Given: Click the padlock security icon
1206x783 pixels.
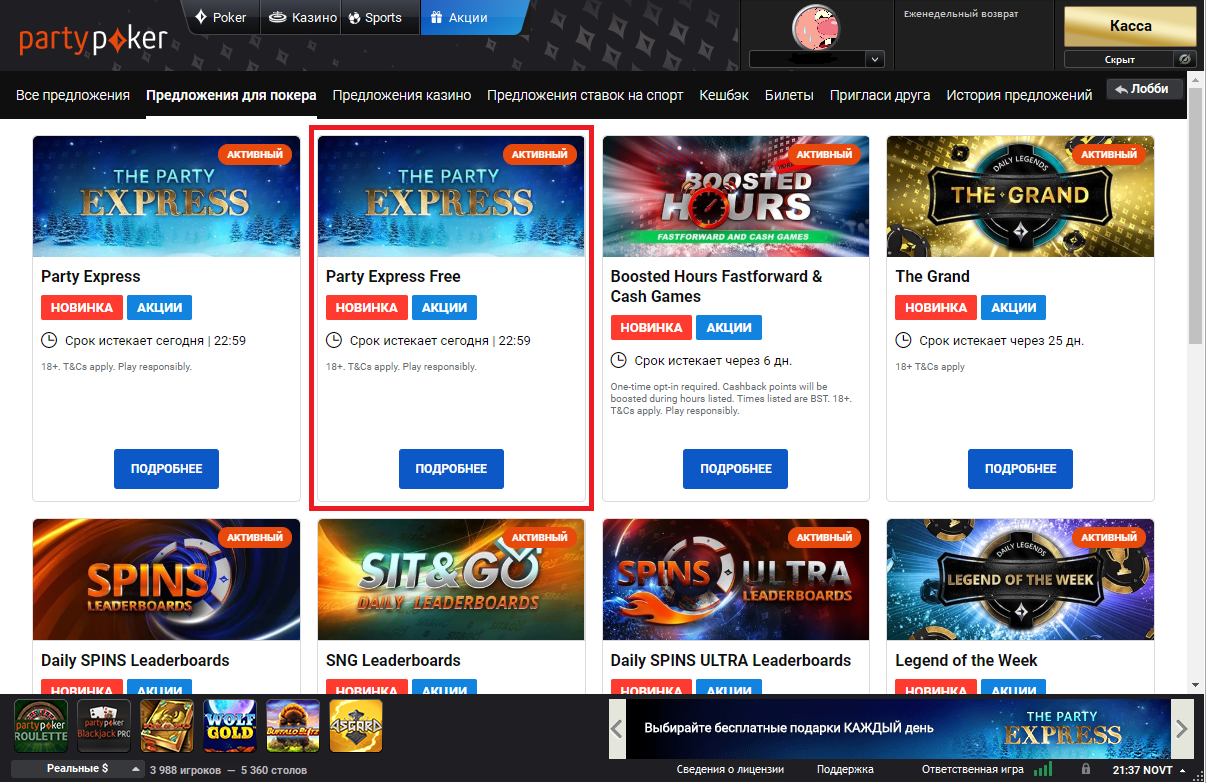Looking at the screenshot, I should (x=1086, y=770).
